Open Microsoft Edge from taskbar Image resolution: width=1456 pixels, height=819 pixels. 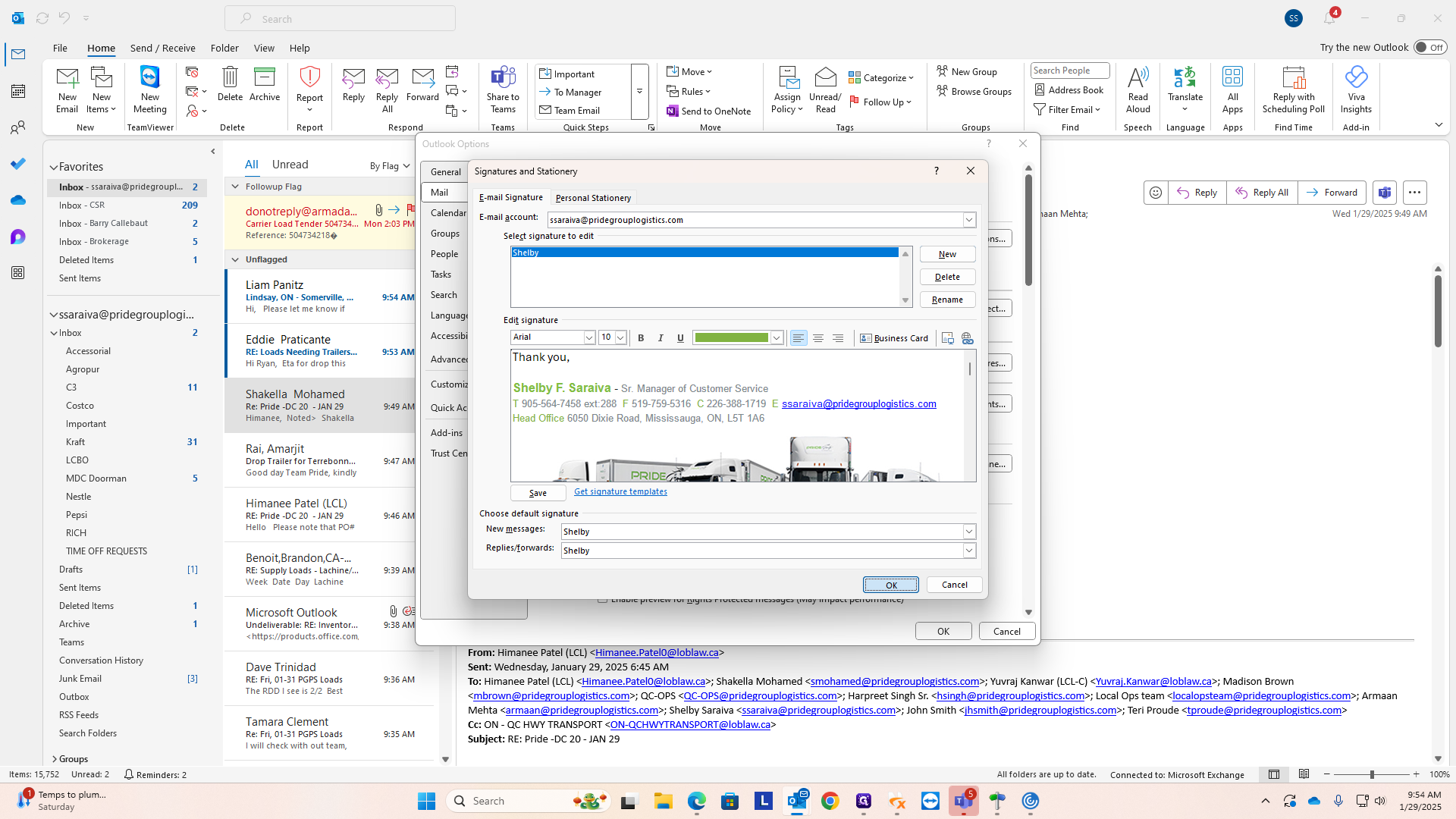point(696,801)
